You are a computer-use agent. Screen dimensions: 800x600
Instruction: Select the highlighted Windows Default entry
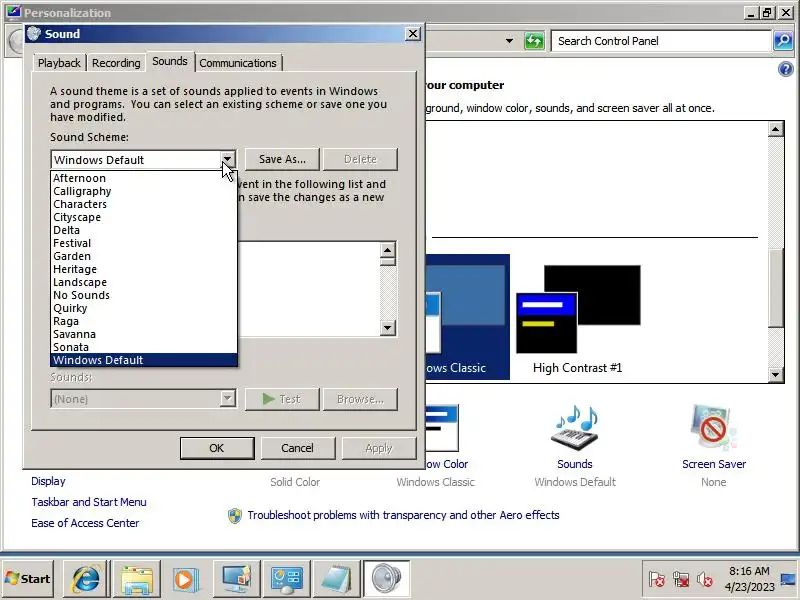[x=144, y=360]
